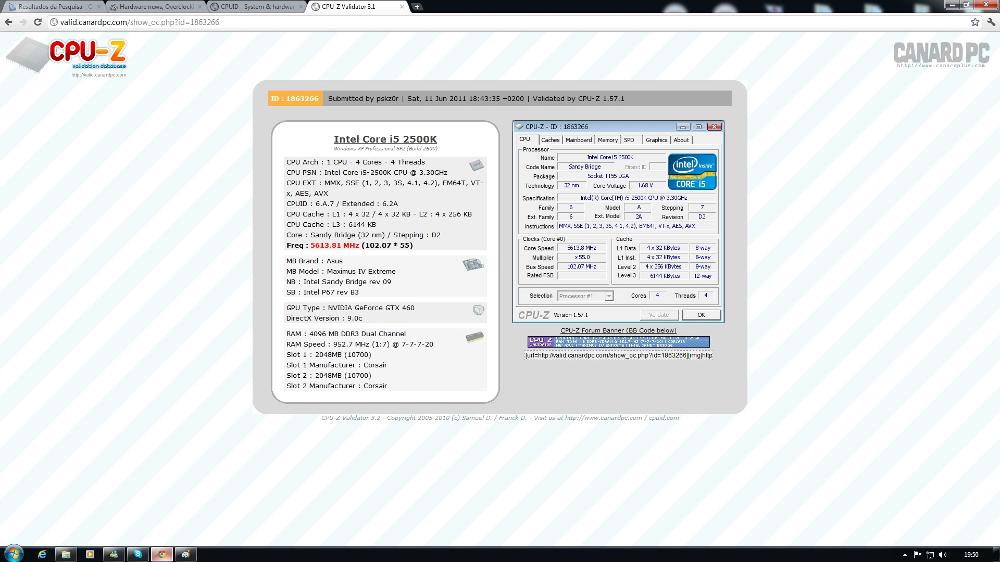Select the CPU tab in CPU-Z
Image resolution: width=1000 pixels, height=562 pixels.
(525, 139)
